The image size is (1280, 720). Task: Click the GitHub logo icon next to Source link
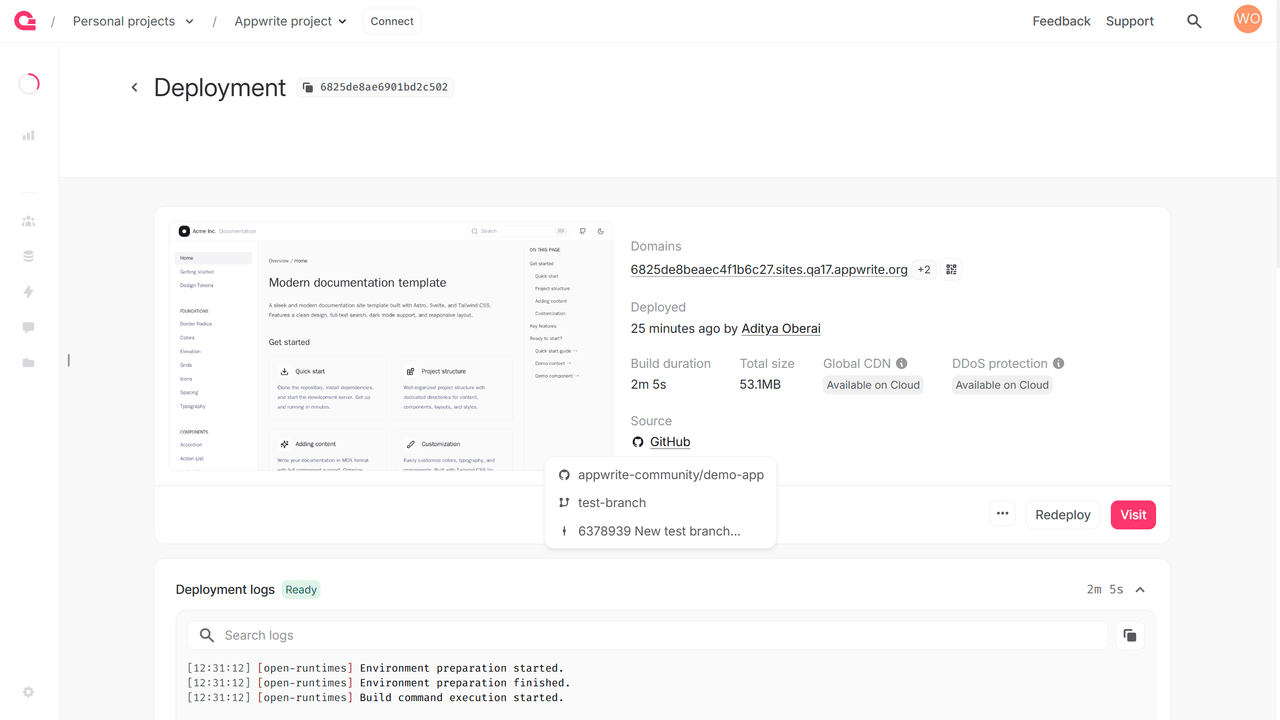coord(638,442)
